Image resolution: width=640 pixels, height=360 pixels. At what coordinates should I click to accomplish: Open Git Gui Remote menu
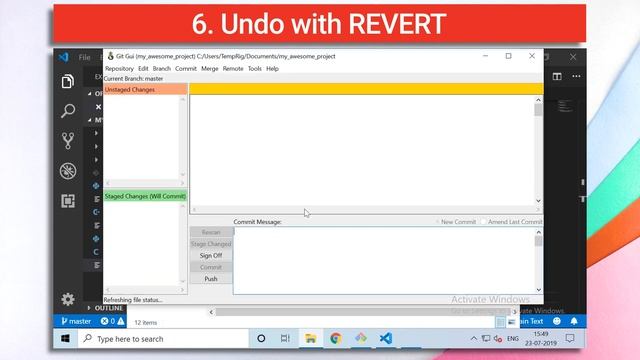tap(233, 69)
